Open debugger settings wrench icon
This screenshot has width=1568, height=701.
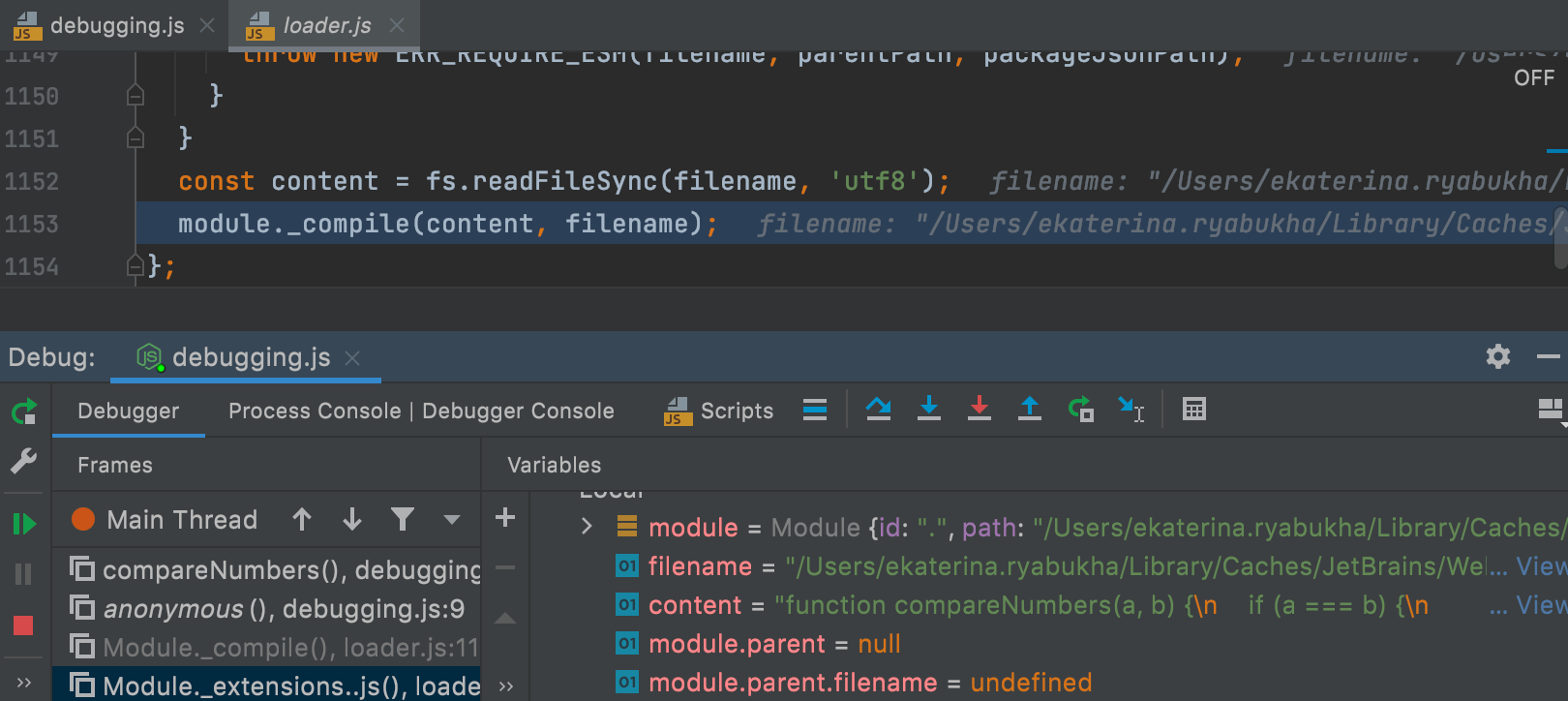[x=24, y=461]
